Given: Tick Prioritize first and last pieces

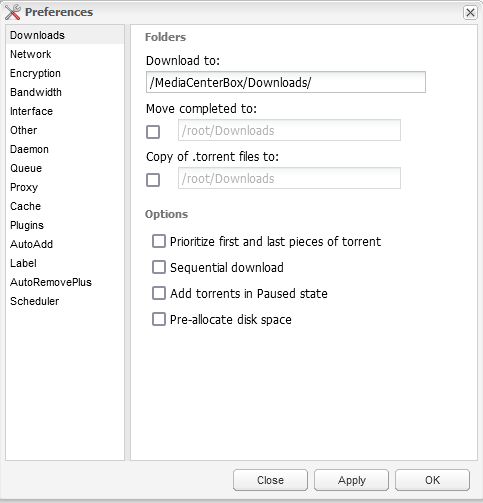Looking at the screenshot, I should [x=159, y=241].
